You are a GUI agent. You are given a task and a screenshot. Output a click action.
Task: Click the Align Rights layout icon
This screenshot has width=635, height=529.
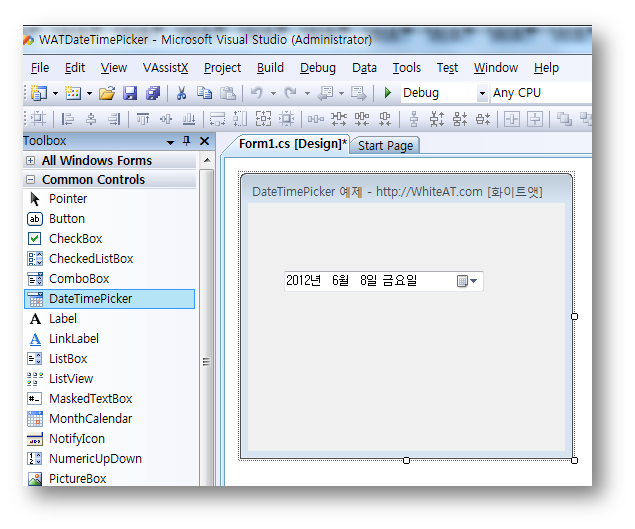pos(115,119)
